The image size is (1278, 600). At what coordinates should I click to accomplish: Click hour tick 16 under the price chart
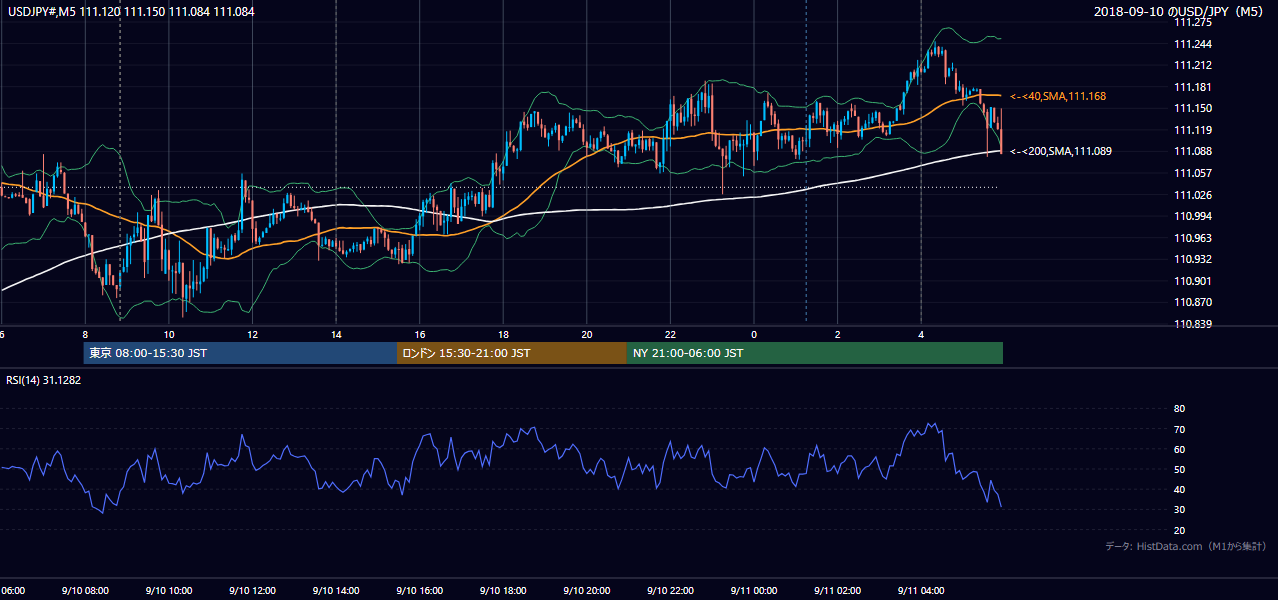[x=419, y=335]
